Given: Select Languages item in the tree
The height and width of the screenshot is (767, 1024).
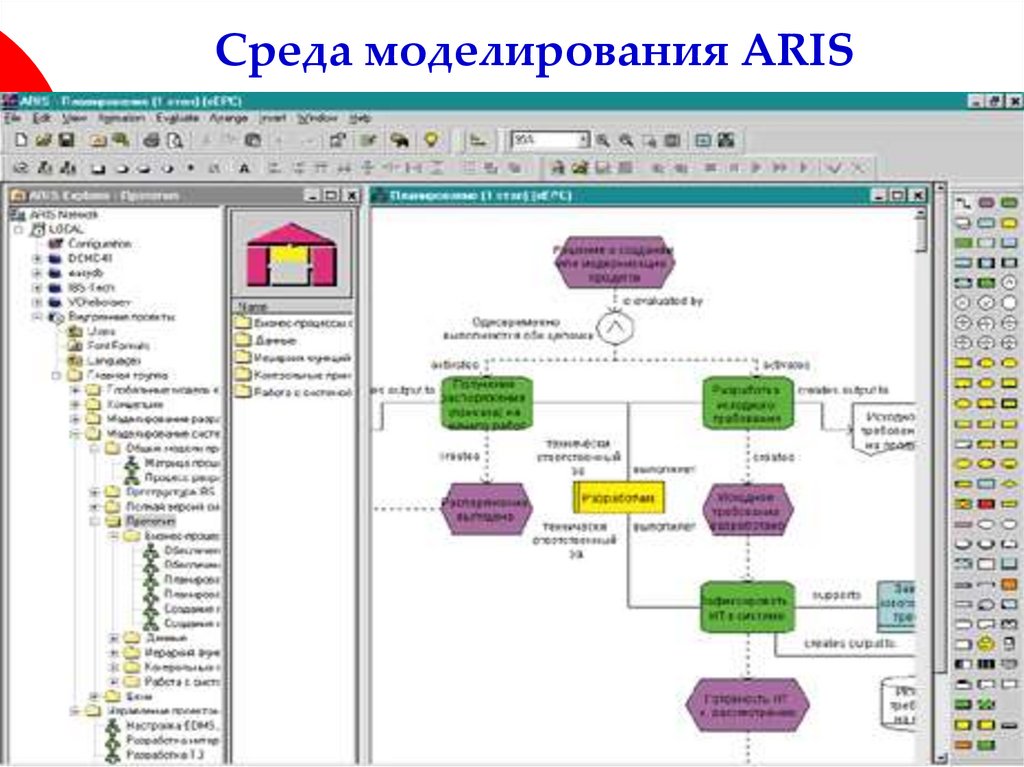Looking at the screenshot, I should (x=114, y=361).
